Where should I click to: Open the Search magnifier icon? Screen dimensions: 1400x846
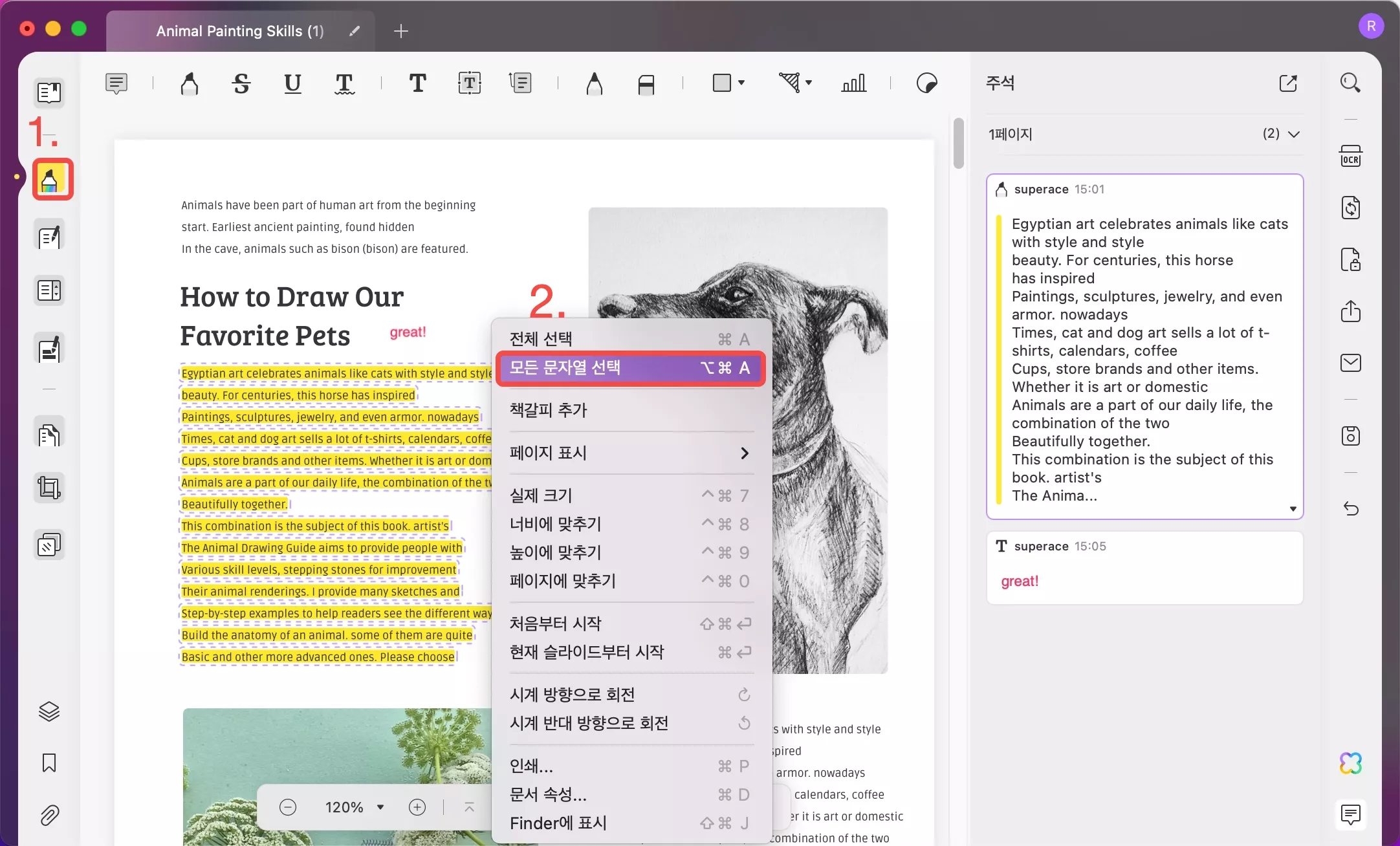[1350, 83]
